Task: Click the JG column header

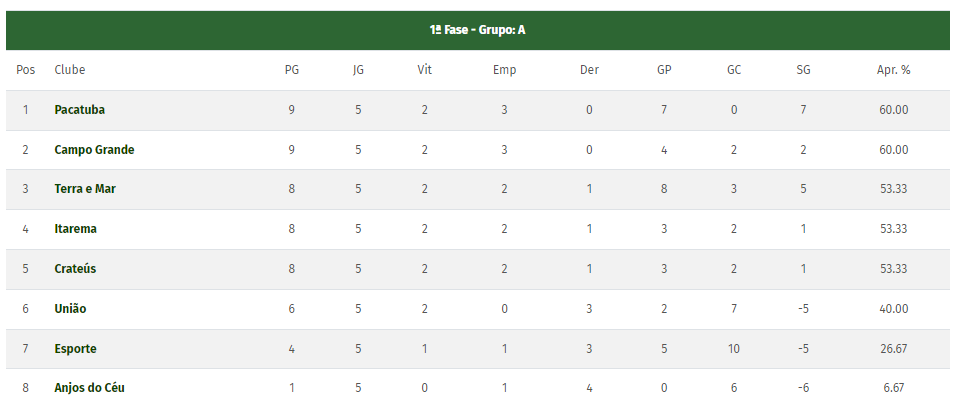Action: pos(358,70)
